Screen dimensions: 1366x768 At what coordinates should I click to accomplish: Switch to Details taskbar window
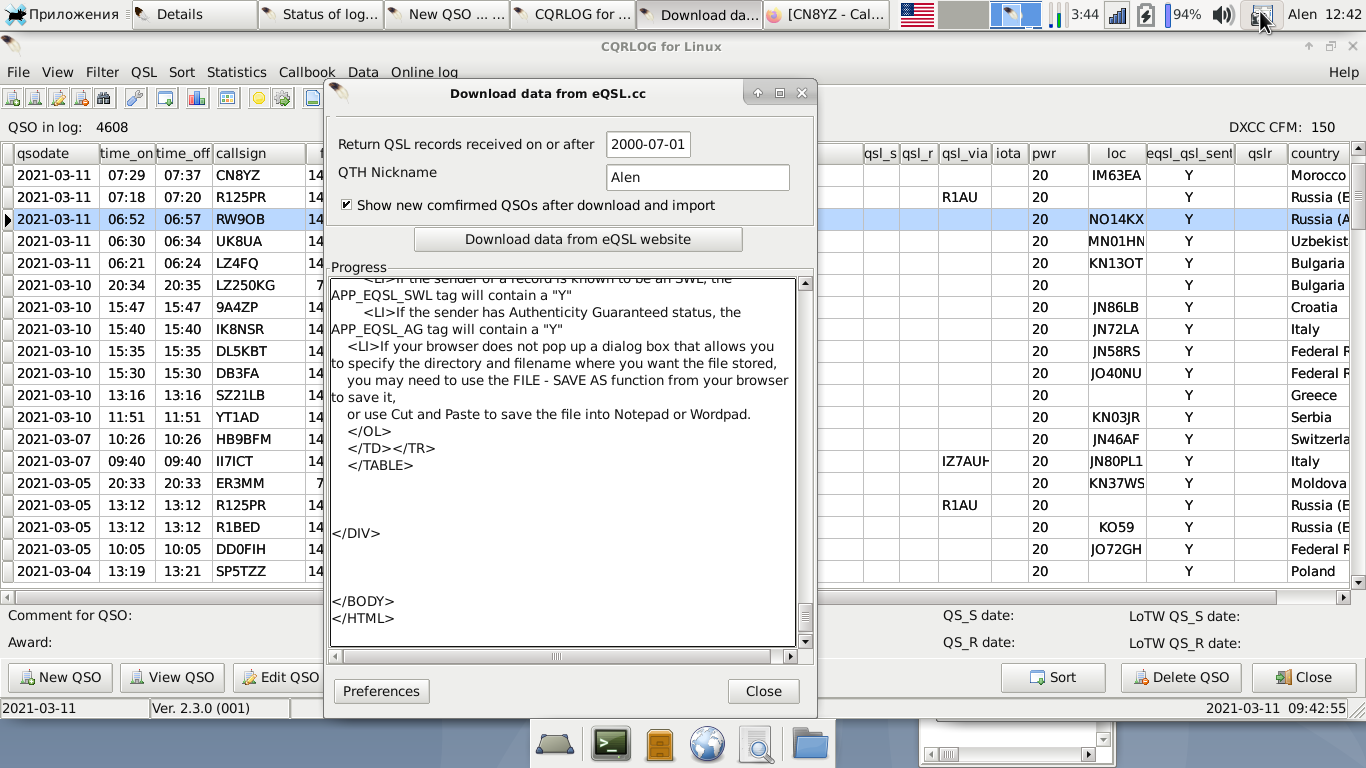(194, 14)
